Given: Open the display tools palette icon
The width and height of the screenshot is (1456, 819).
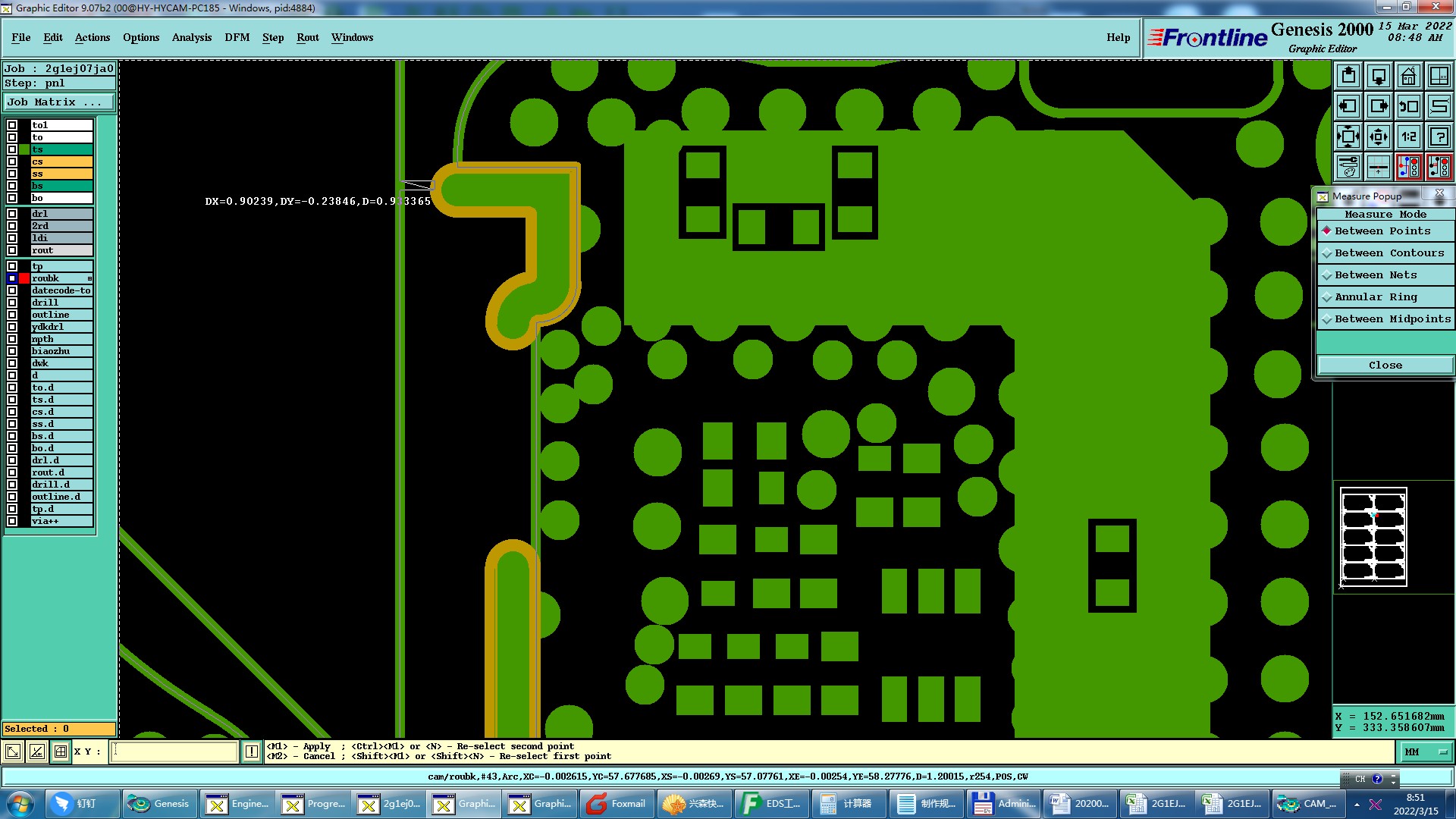Looking at the screenshot, I should (1348, 167).
